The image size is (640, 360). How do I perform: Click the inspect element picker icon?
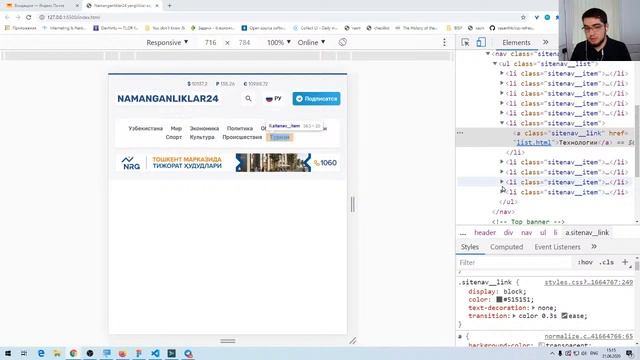click(465, 42)
